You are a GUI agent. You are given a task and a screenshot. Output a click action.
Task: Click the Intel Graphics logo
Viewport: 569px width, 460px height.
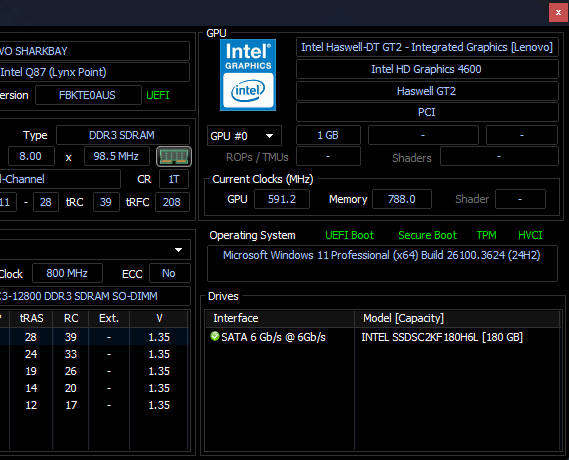248,75
